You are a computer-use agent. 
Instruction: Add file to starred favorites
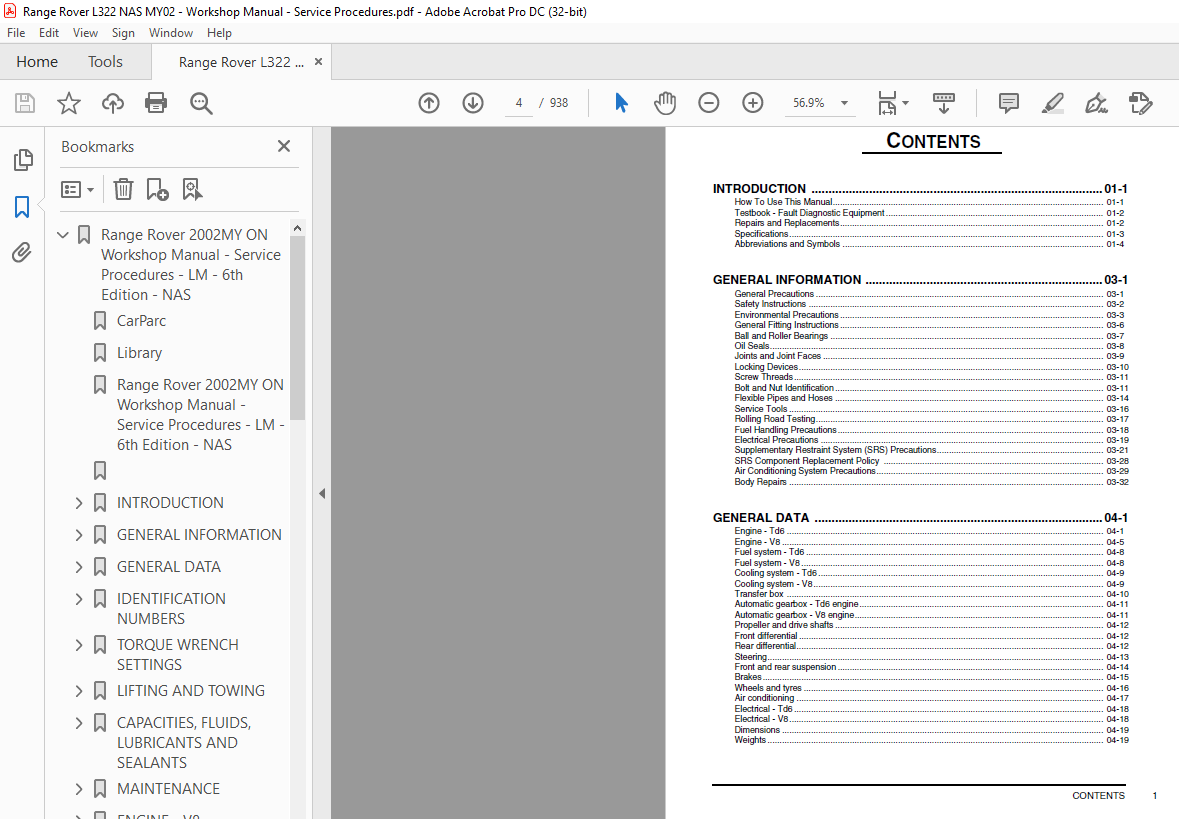click(68, 103)
